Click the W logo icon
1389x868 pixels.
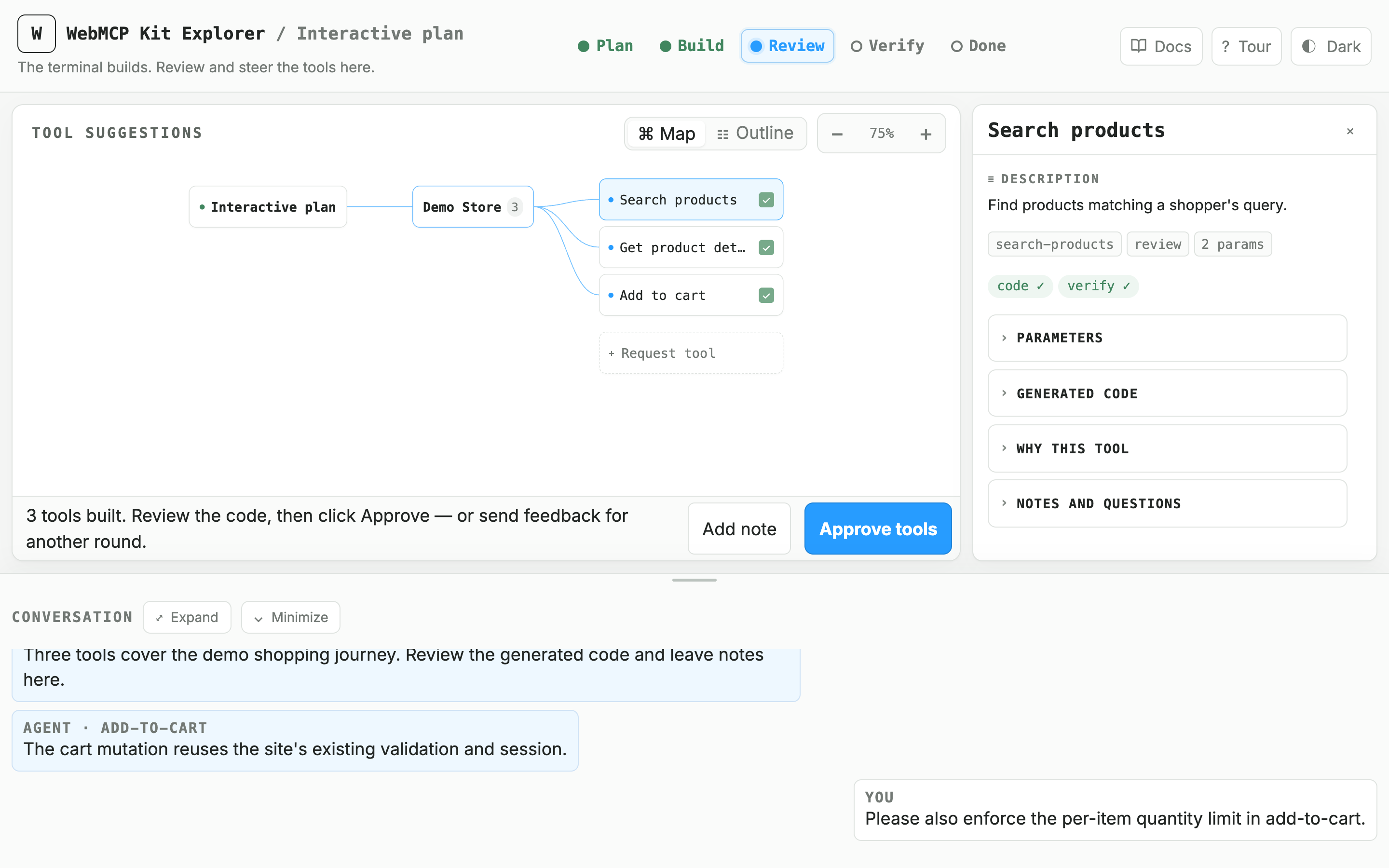[36, 34]
